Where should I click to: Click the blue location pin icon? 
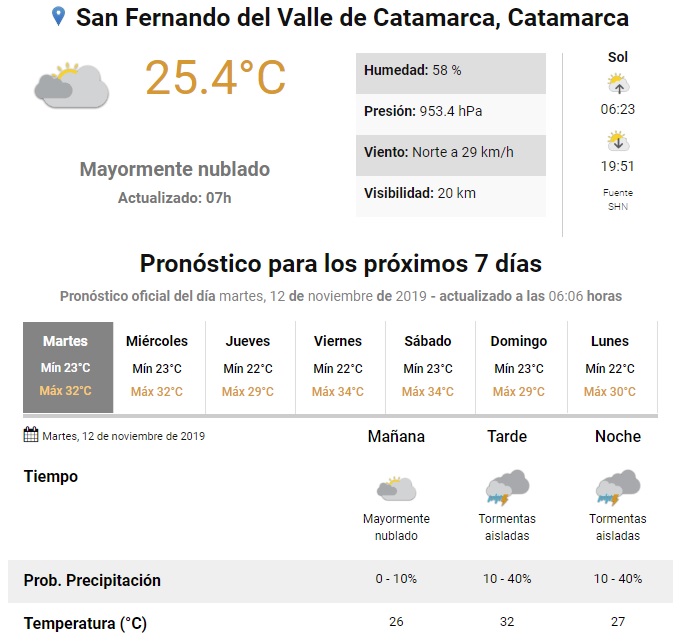click(58, 17)
